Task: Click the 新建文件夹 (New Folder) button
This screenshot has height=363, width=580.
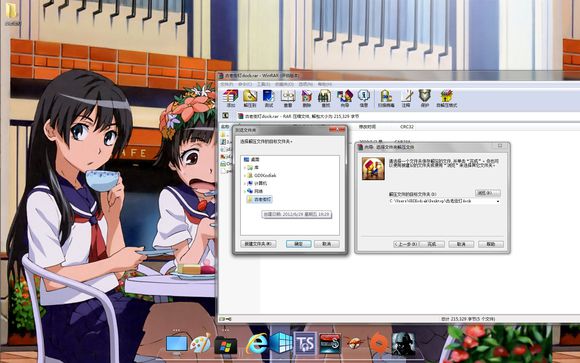Action: (258, 244)
